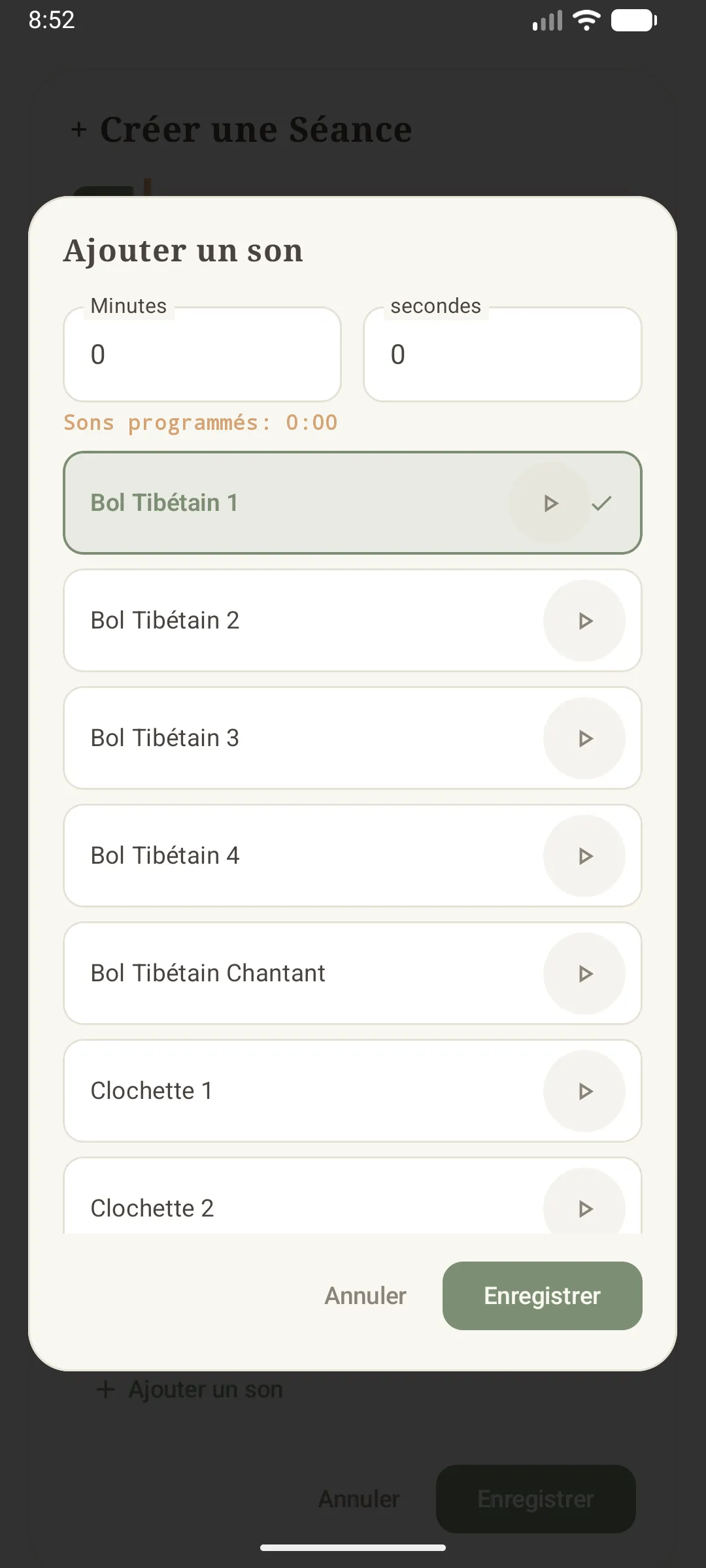Focus the secondes input field
Viewport: 706px width, 1568px height.
point(503,354)
